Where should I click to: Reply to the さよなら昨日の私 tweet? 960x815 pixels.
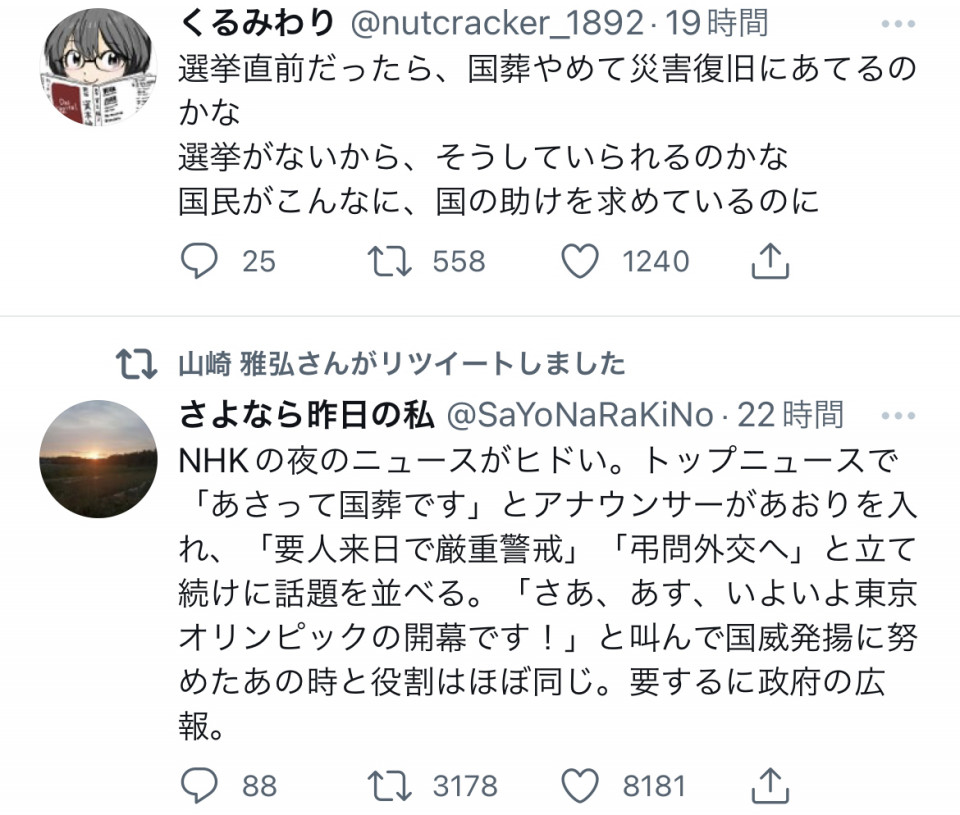click(199, 785)
